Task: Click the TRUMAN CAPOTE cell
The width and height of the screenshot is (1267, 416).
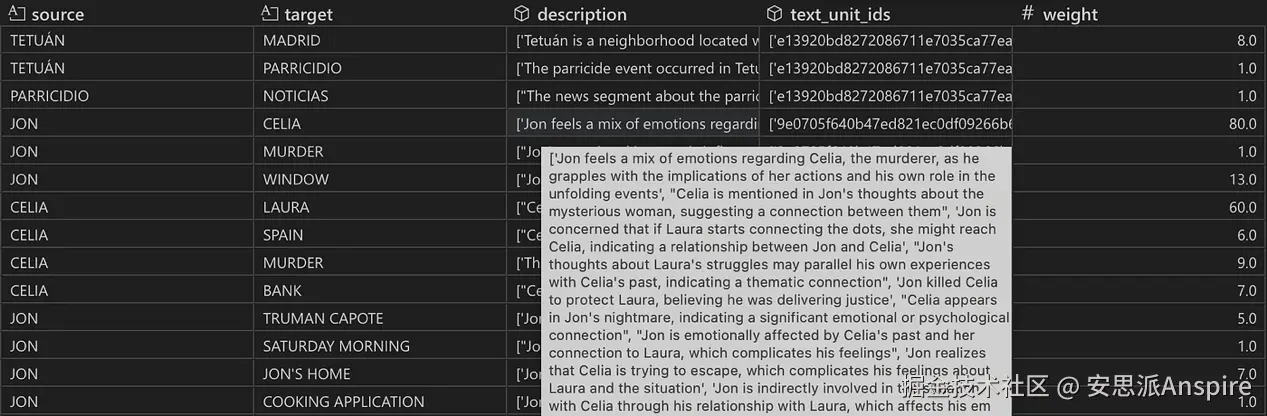Action: (x=323, y=318)
